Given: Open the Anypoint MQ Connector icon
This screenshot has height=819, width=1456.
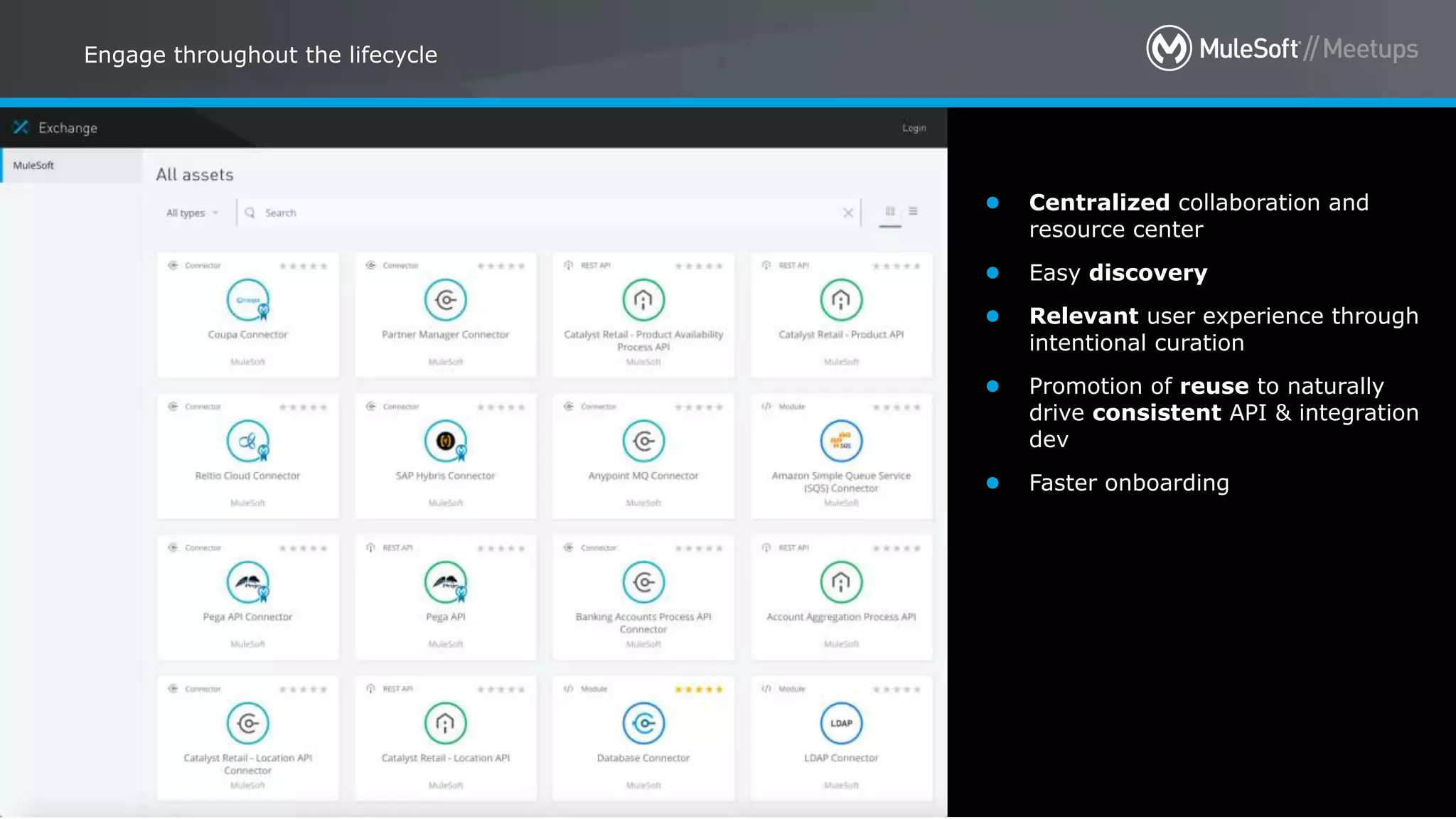Looking at the screenshot, I should (x=643, y=441).
